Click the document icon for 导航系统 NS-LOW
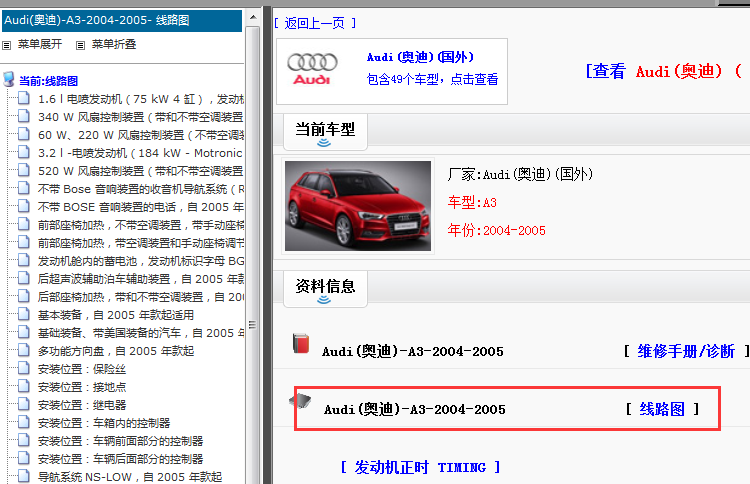 click(23, 476)
